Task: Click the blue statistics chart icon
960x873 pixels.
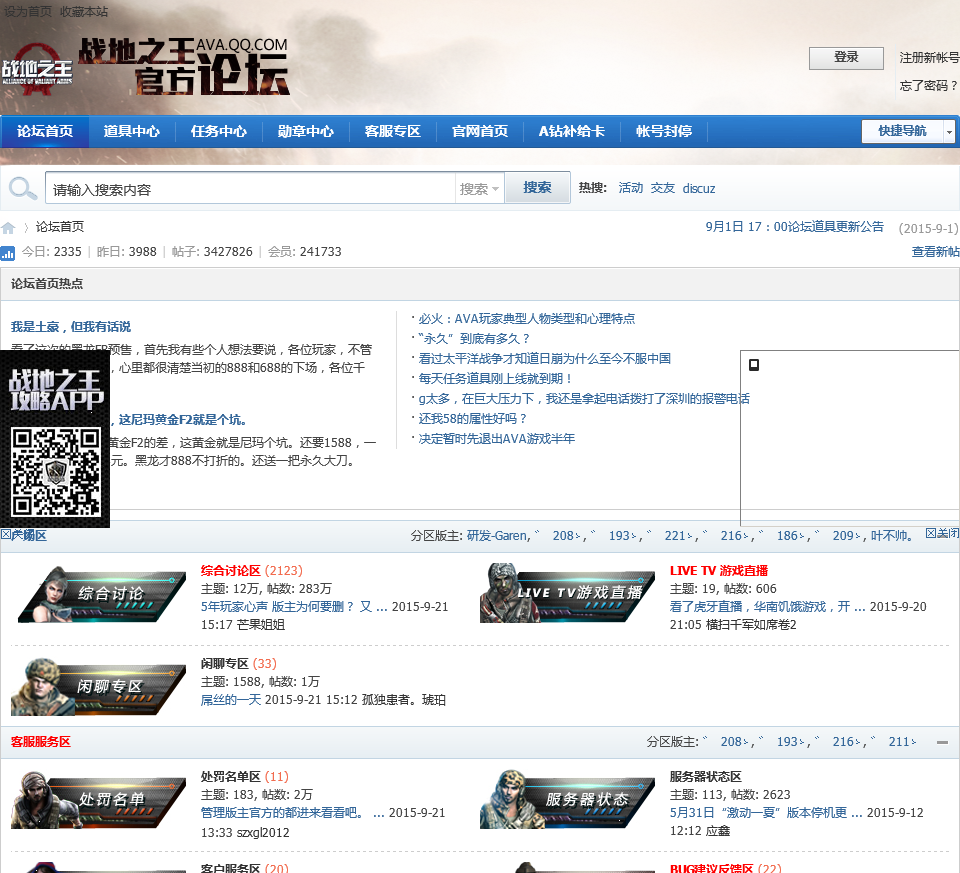Action: click(7, 252)
